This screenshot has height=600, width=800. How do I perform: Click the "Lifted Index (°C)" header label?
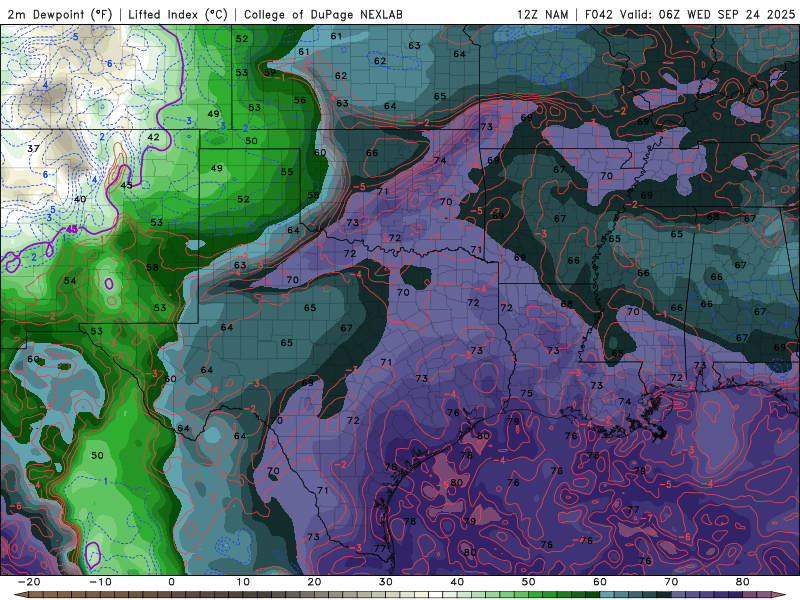(x=178, y=15)
